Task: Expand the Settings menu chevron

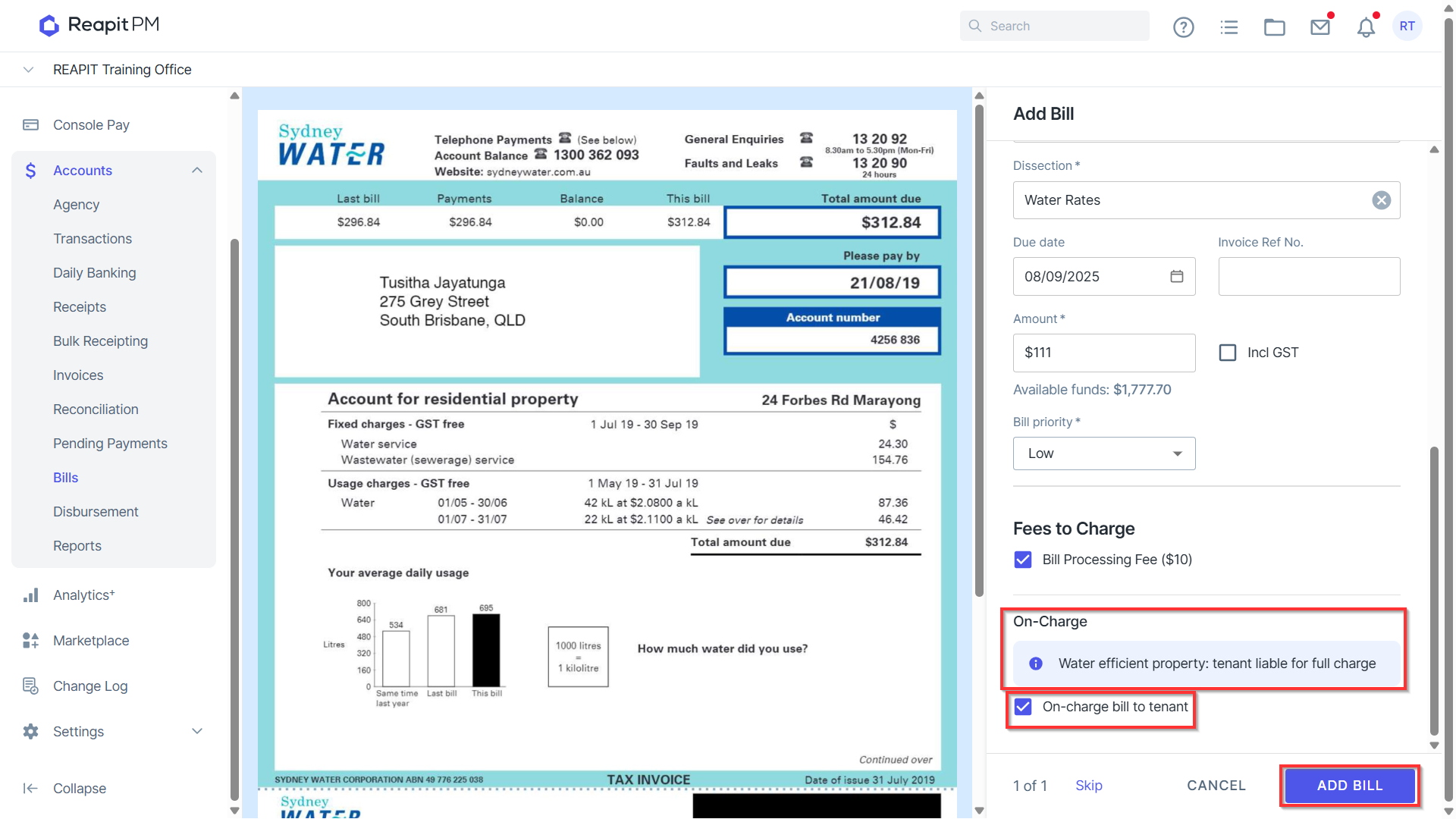Action: point(197,732)
